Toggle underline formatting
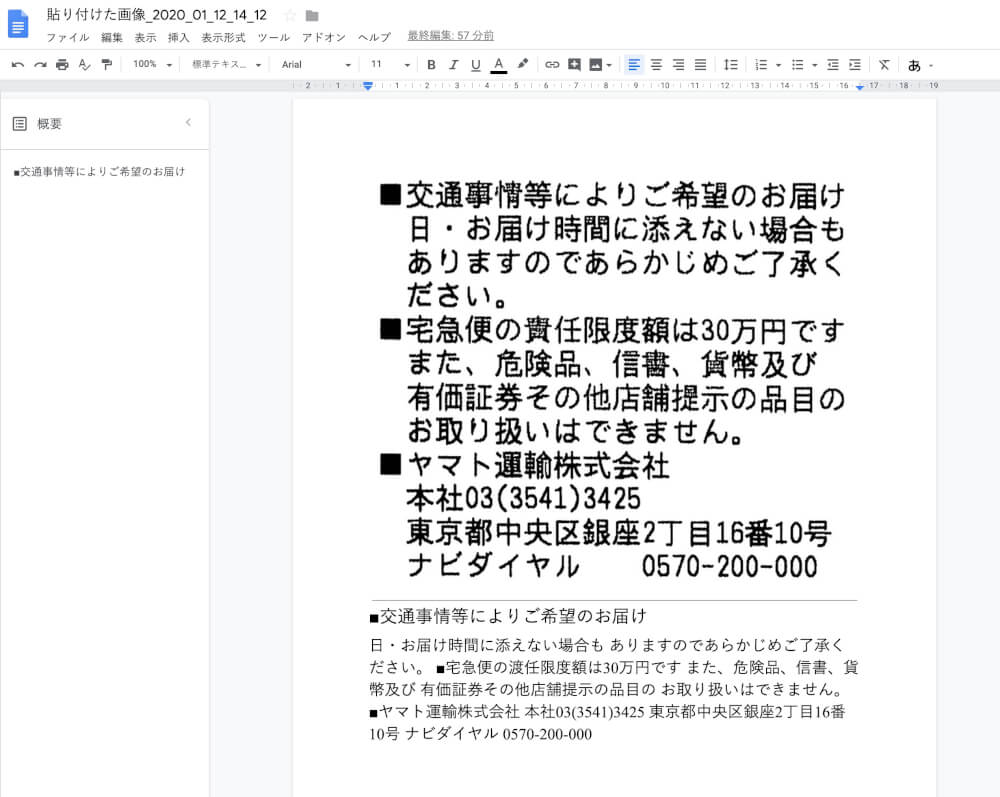This screenshot has height=797, width=1000. point(475,64)
